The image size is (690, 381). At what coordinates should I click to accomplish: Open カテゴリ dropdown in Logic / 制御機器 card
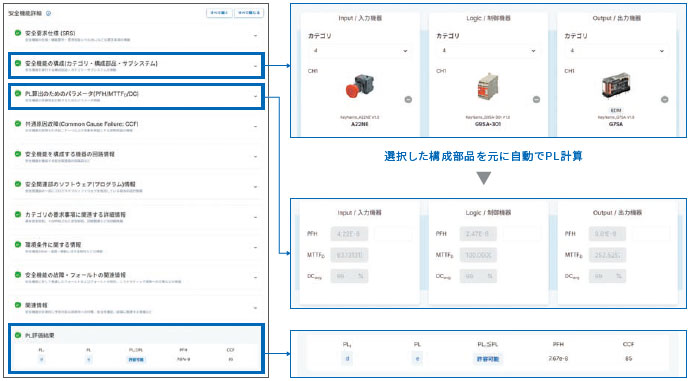click(488, 51)
